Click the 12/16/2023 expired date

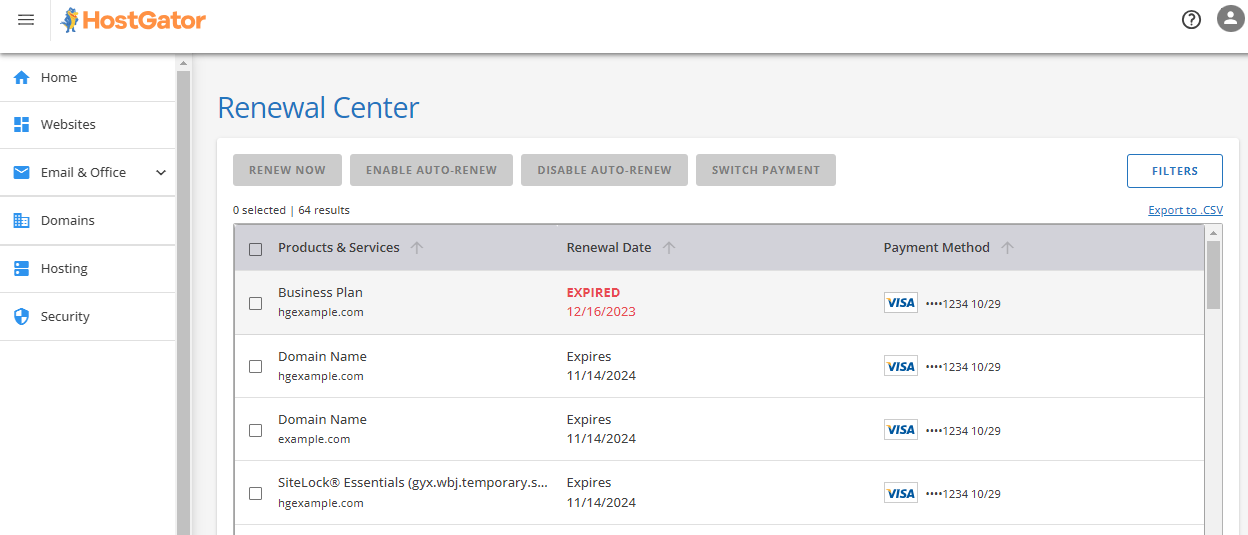pos(601,312)
